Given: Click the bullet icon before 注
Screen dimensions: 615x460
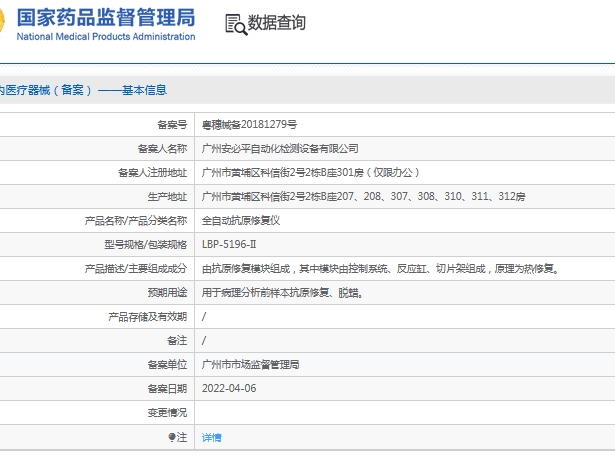Looking at the screenshot, I should tap(171, 437).
